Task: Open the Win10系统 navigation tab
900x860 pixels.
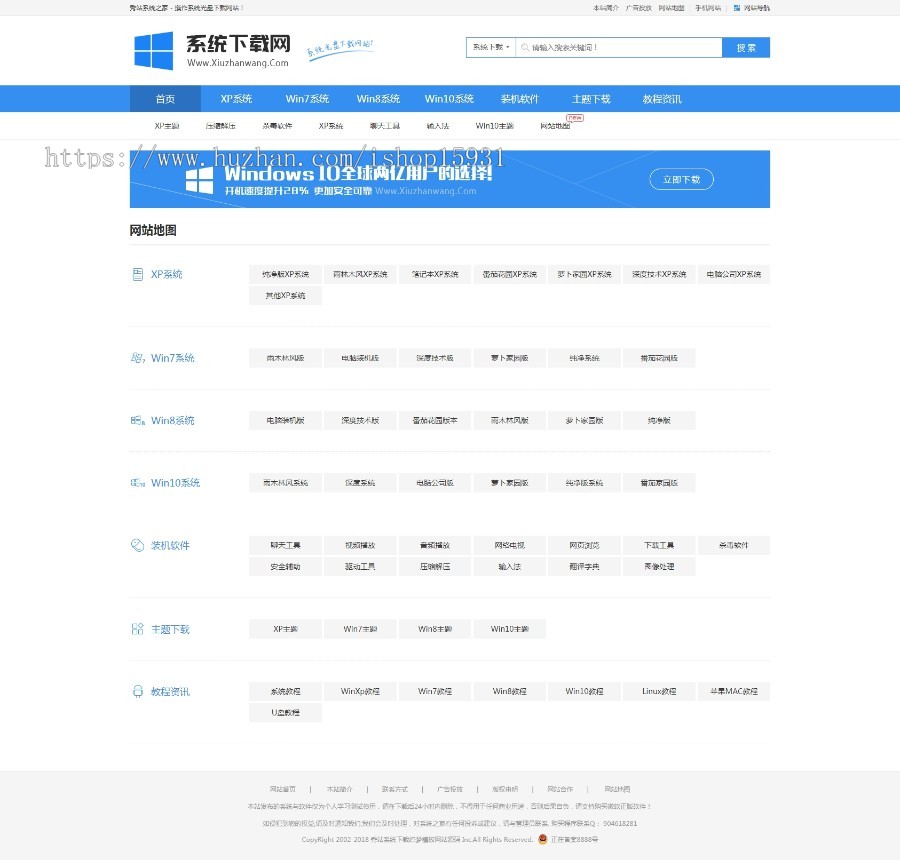Action: click(449, 99)
